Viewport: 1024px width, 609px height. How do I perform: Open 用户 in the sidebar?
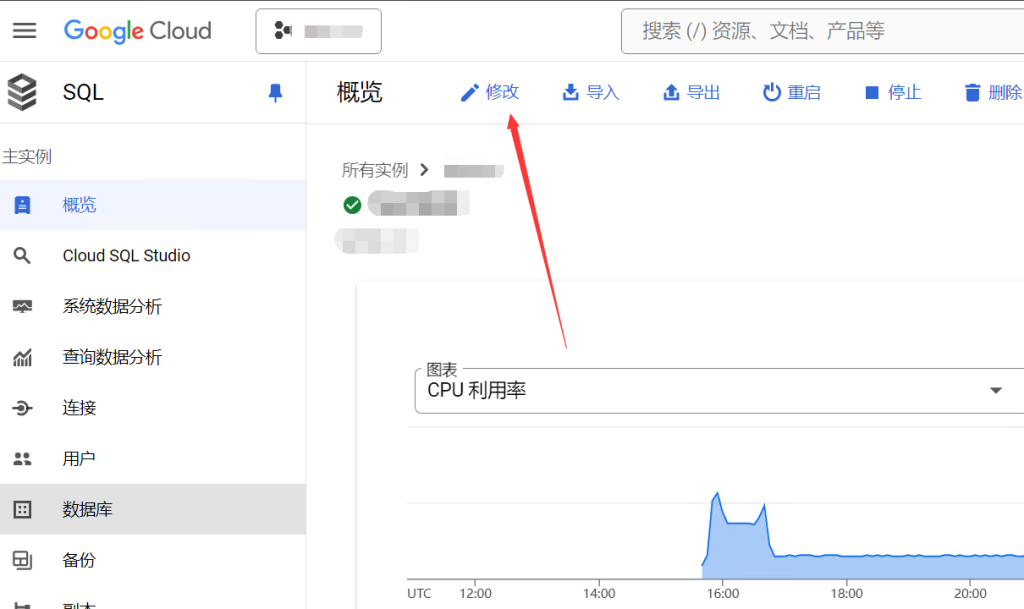point(153,459)
